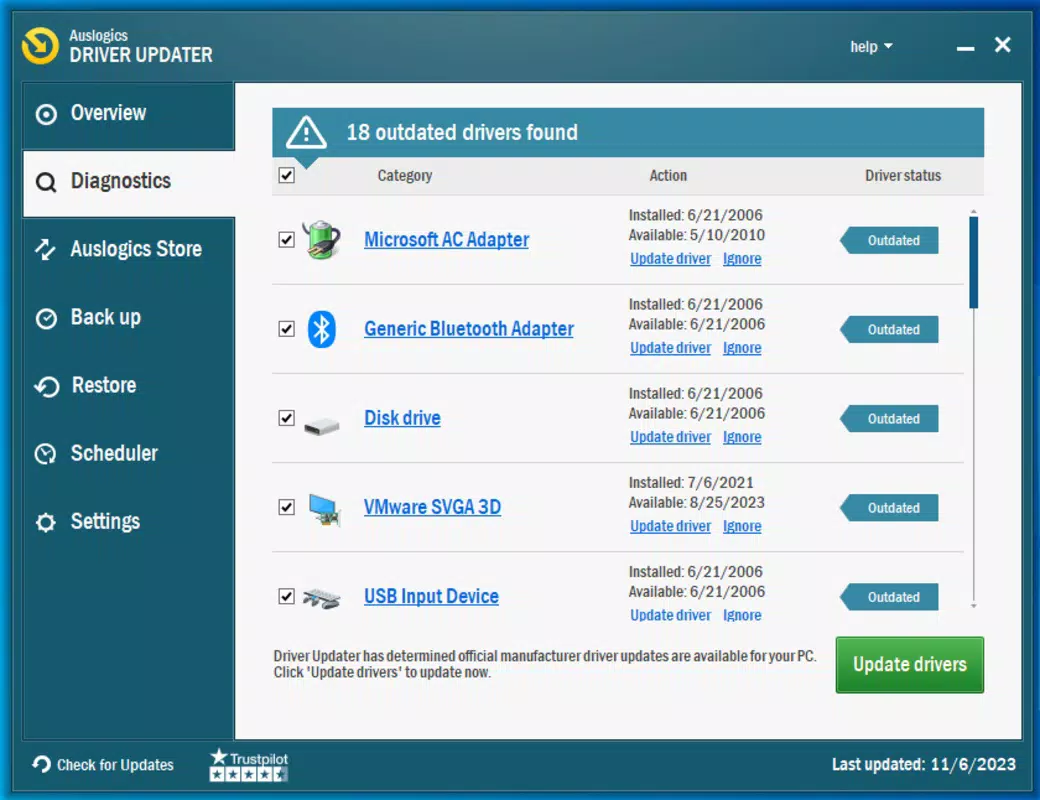Screen dimensions: 1040x800
Task: Click the green Update drivers button
Action: tap(909, 665)
